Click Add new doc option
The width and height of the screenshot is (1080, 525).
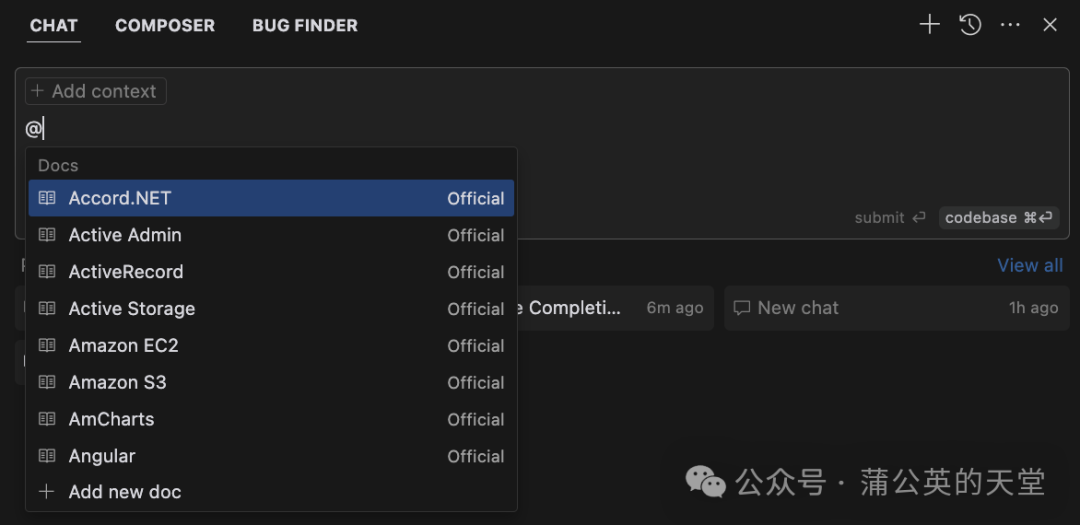(x=271, y=492)
